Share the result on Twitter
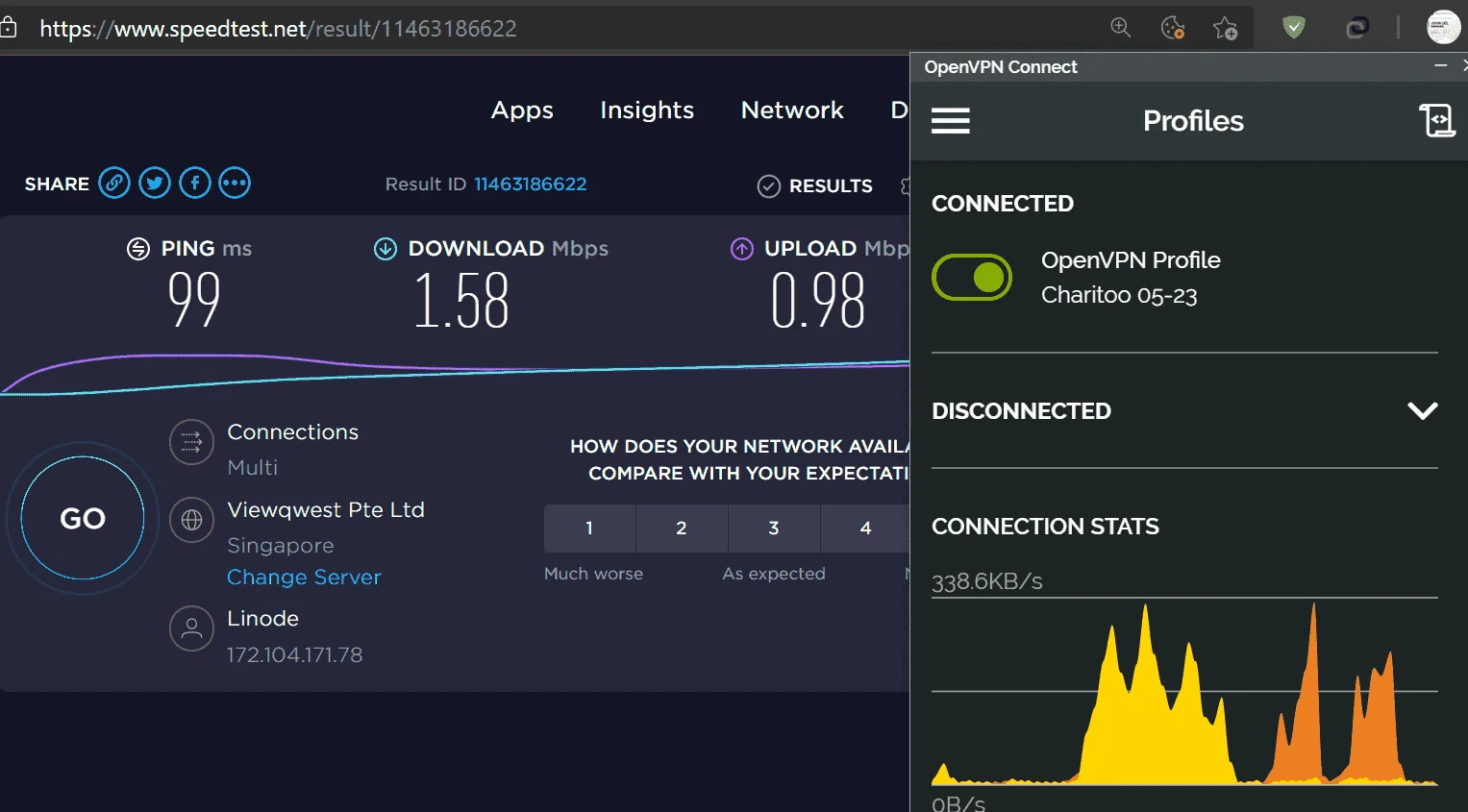This screenshot has width=1468, height=812. [x=155, y=183]
